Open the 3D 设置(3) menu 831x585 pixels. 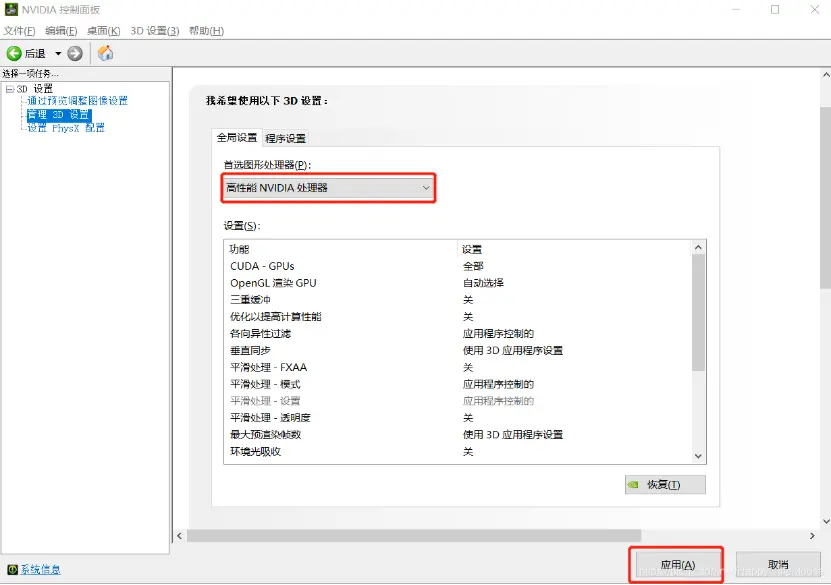click(154, 31)
